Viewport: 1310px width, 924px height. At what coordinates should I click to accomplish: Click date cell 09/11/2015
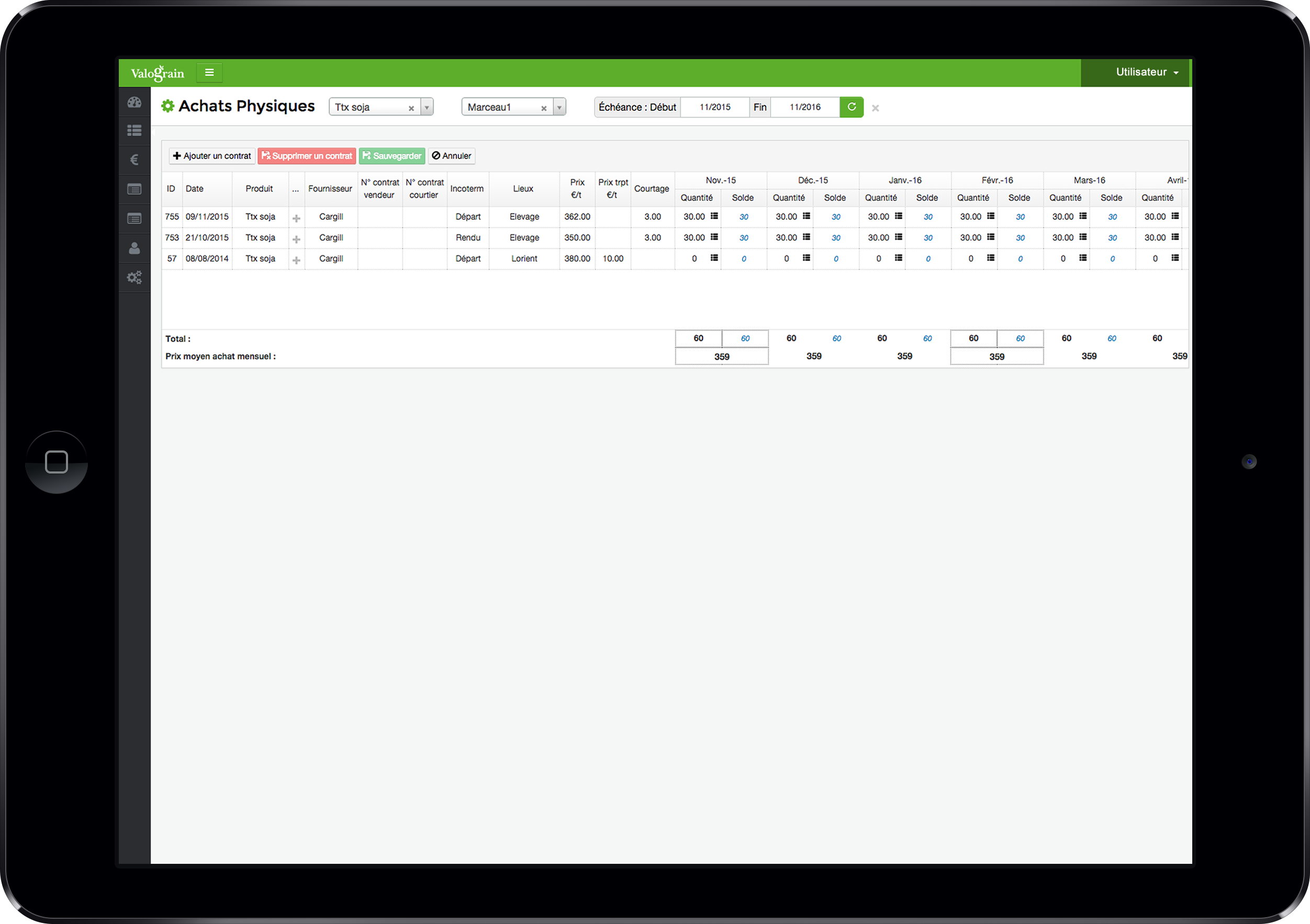pos(207,217)
